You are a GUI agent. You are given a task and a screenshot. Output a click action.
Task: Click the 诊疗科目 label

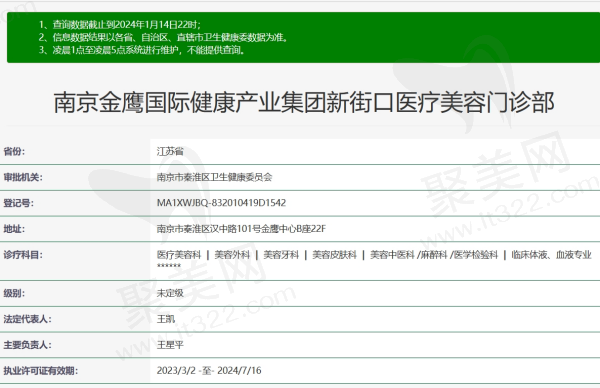click(x=23, y=255)
